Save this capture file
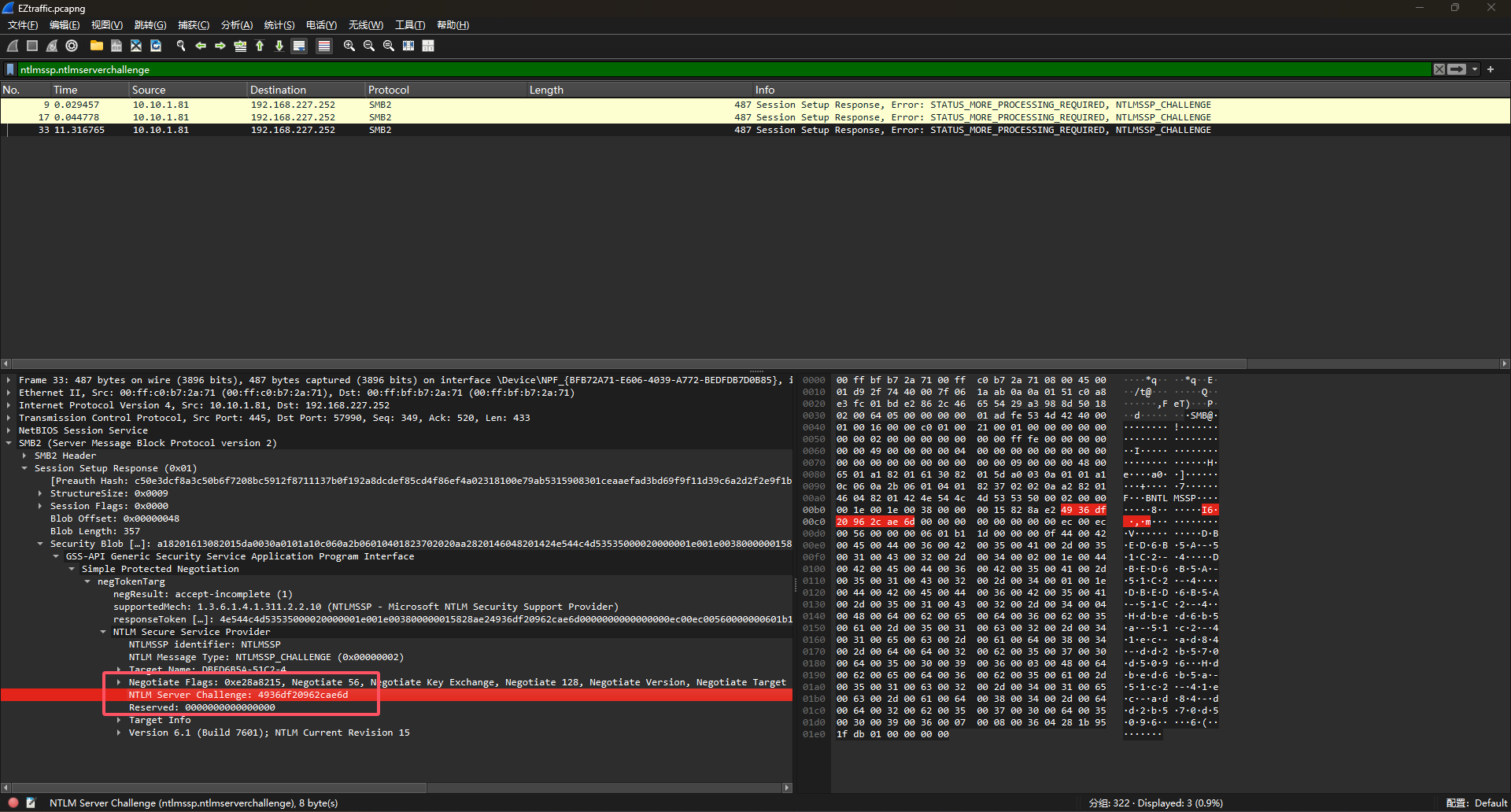 pos(116,46)
